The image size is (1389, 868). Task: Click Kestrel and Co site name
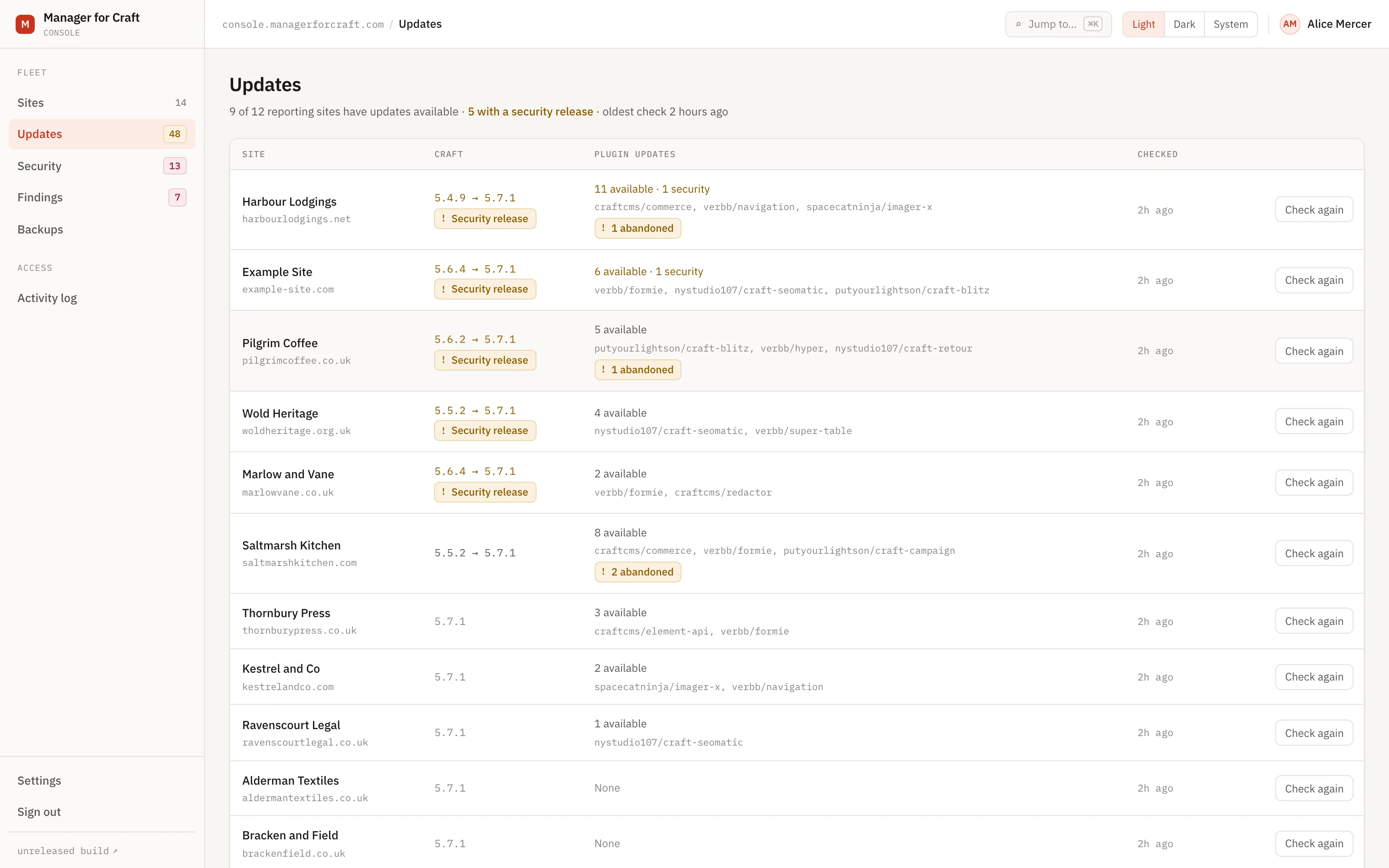[x=281, y=669]
